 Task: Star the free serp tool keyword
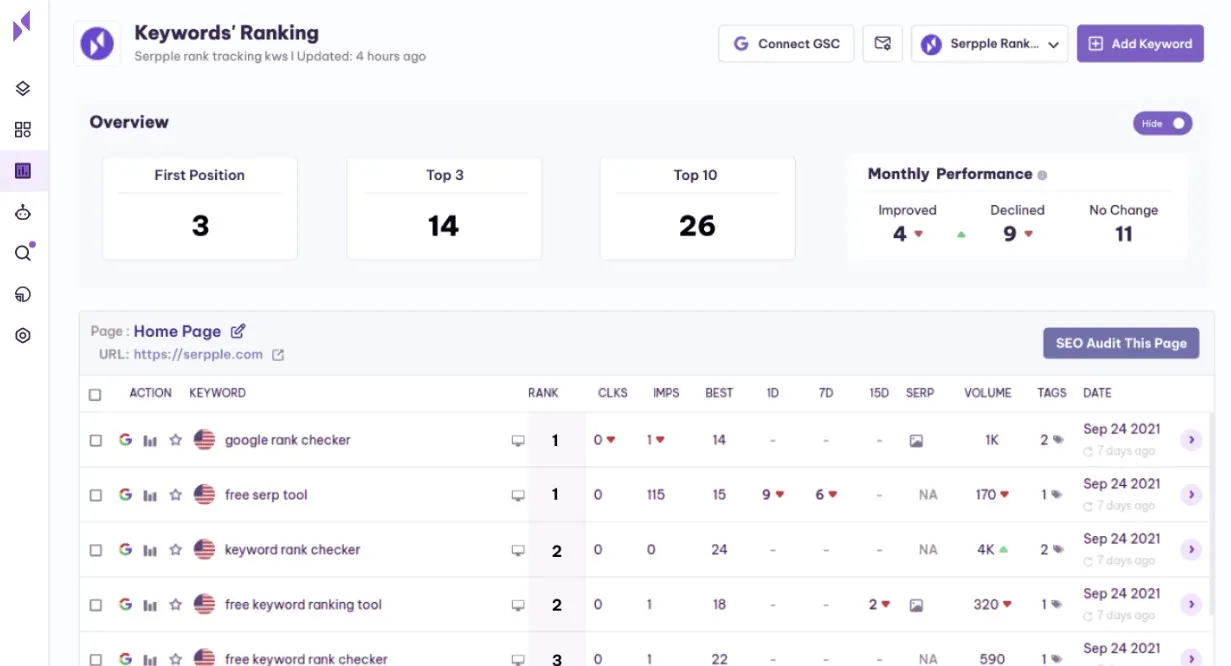[x=175, y=495]
